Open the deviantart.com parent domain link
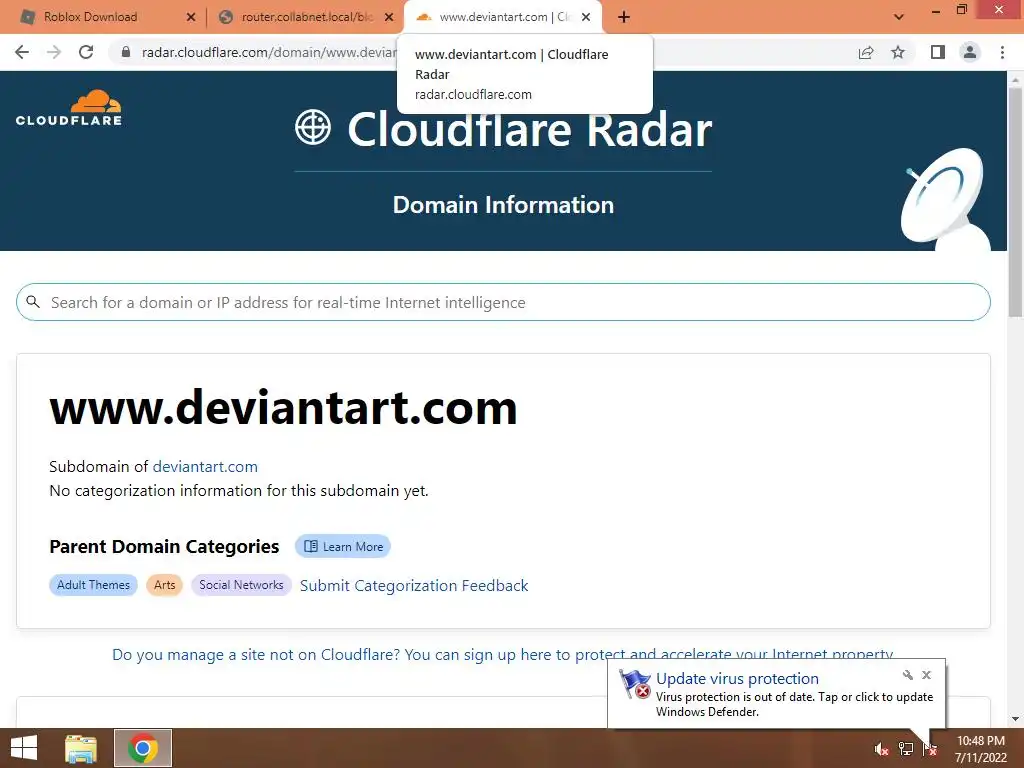 click(205, 466)
